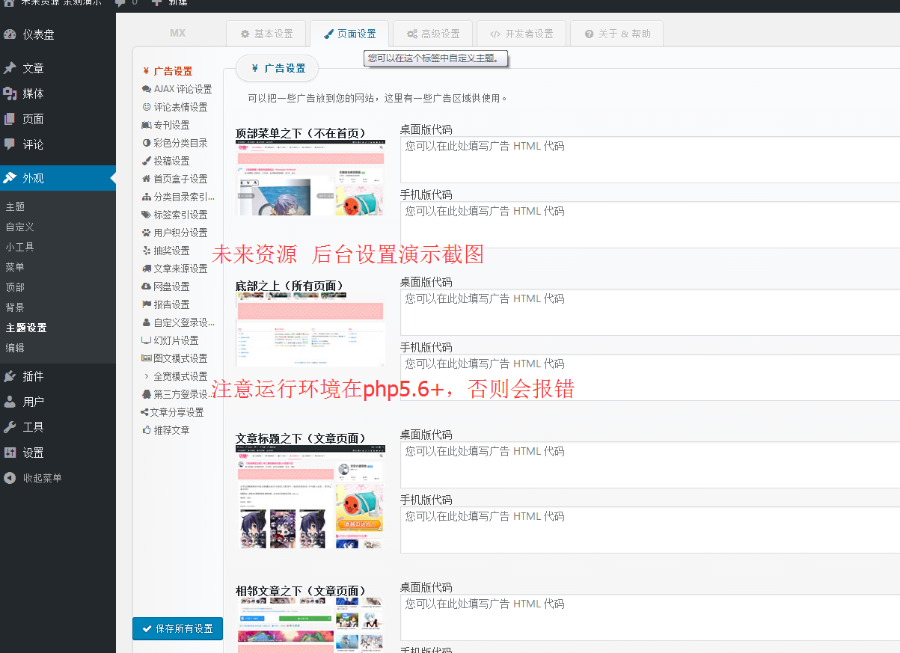Open 媒体 via its media icon
Image resolution: width=900 pixels, height=653 pixels.
pyautogui.click(x=10, y=93)
